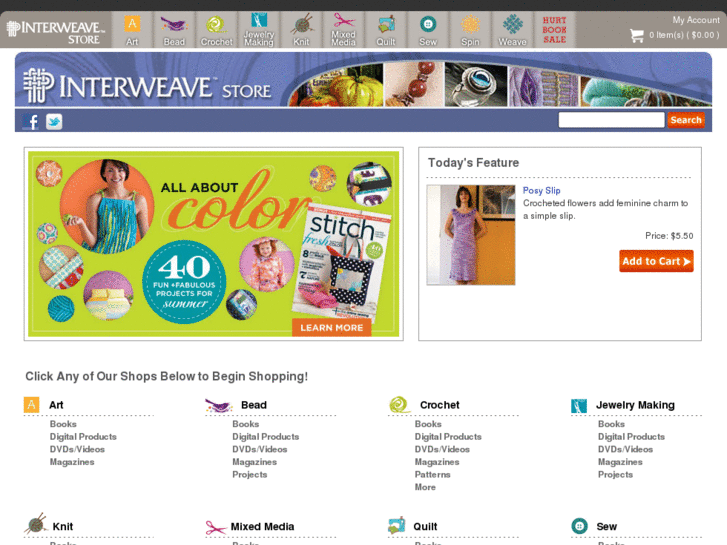Open the Quilt shop from the top navigation

pos(385,30)
